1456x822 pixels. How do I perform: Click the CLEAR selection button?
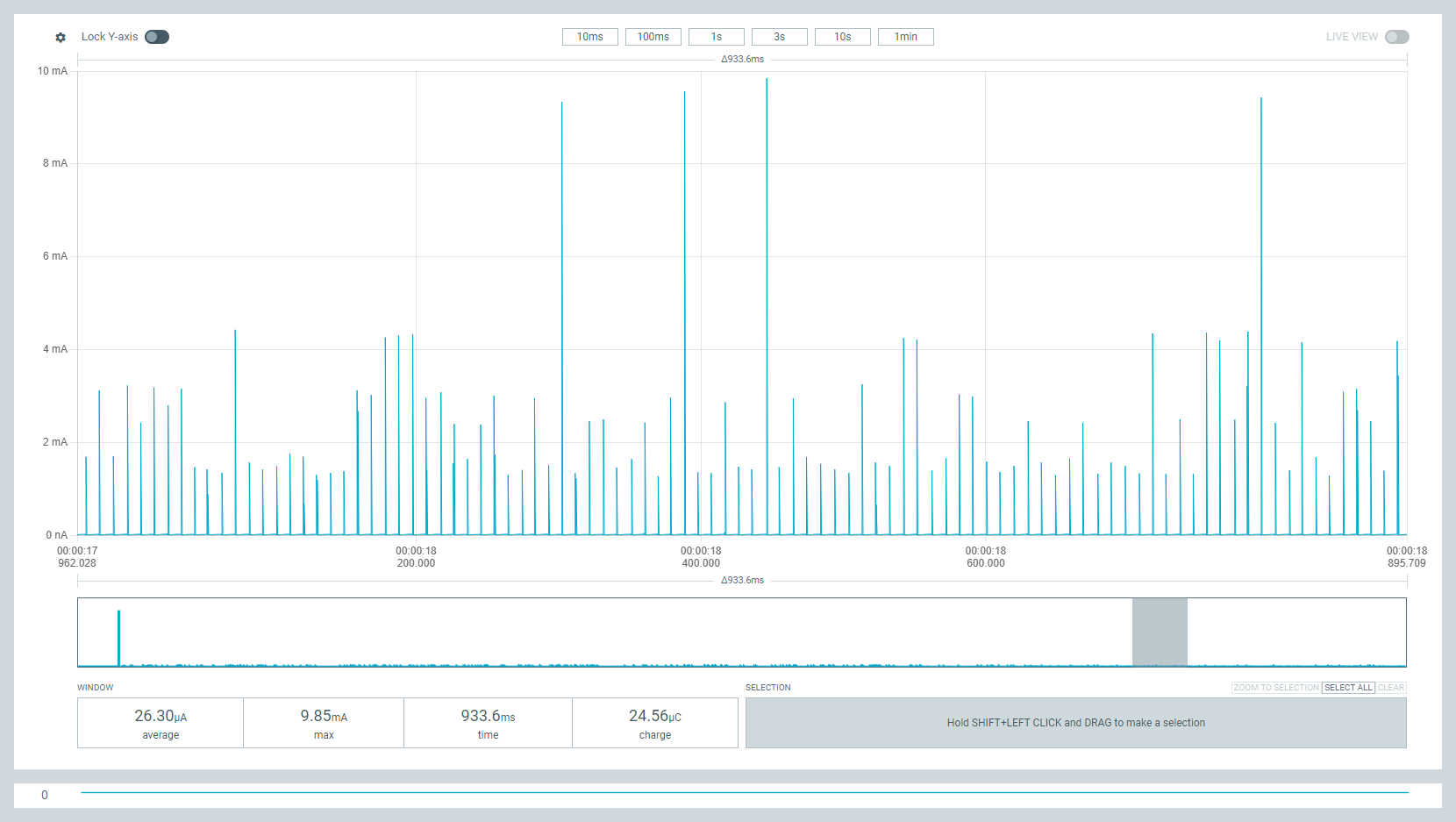[x=1391, y=688]
